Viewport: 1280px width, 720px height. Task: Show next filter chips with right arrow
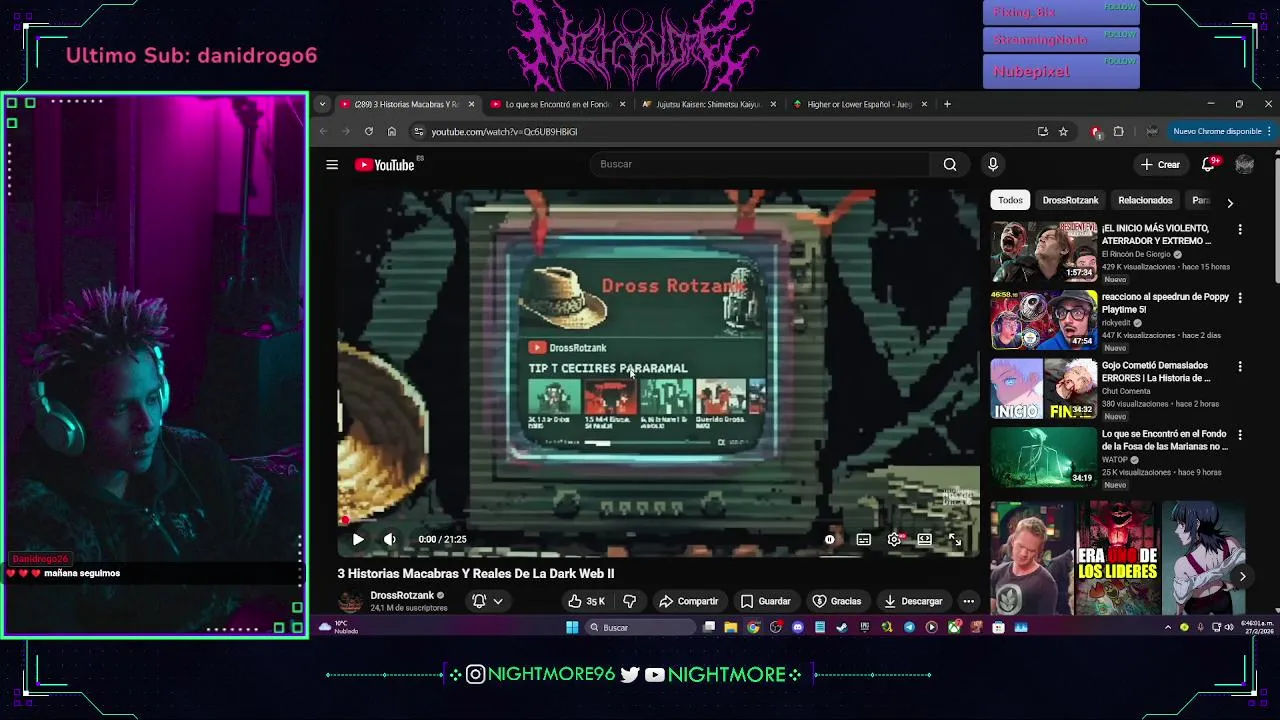point(1230,202)
